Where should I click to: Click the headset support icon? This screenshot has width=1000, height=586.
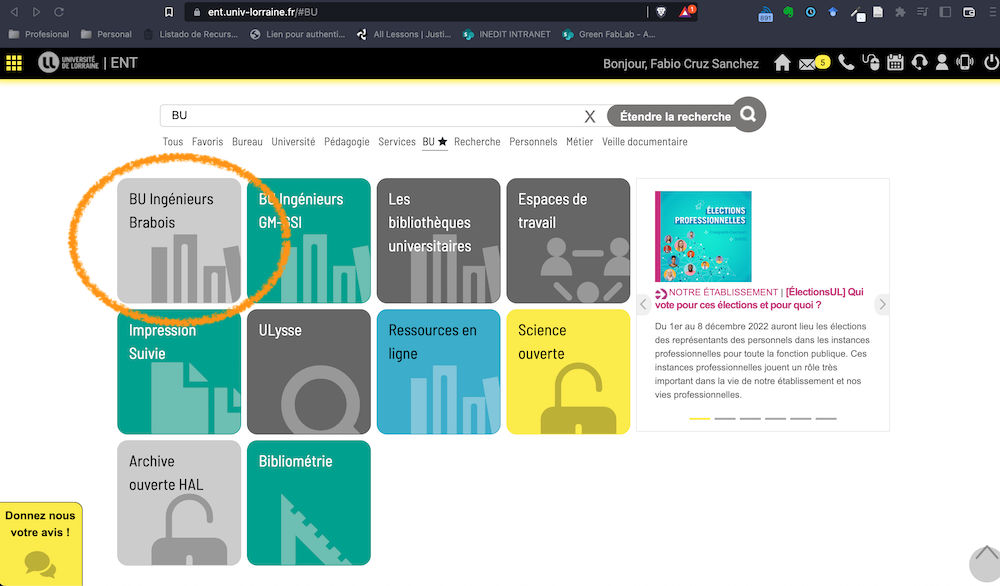point(919,63)
